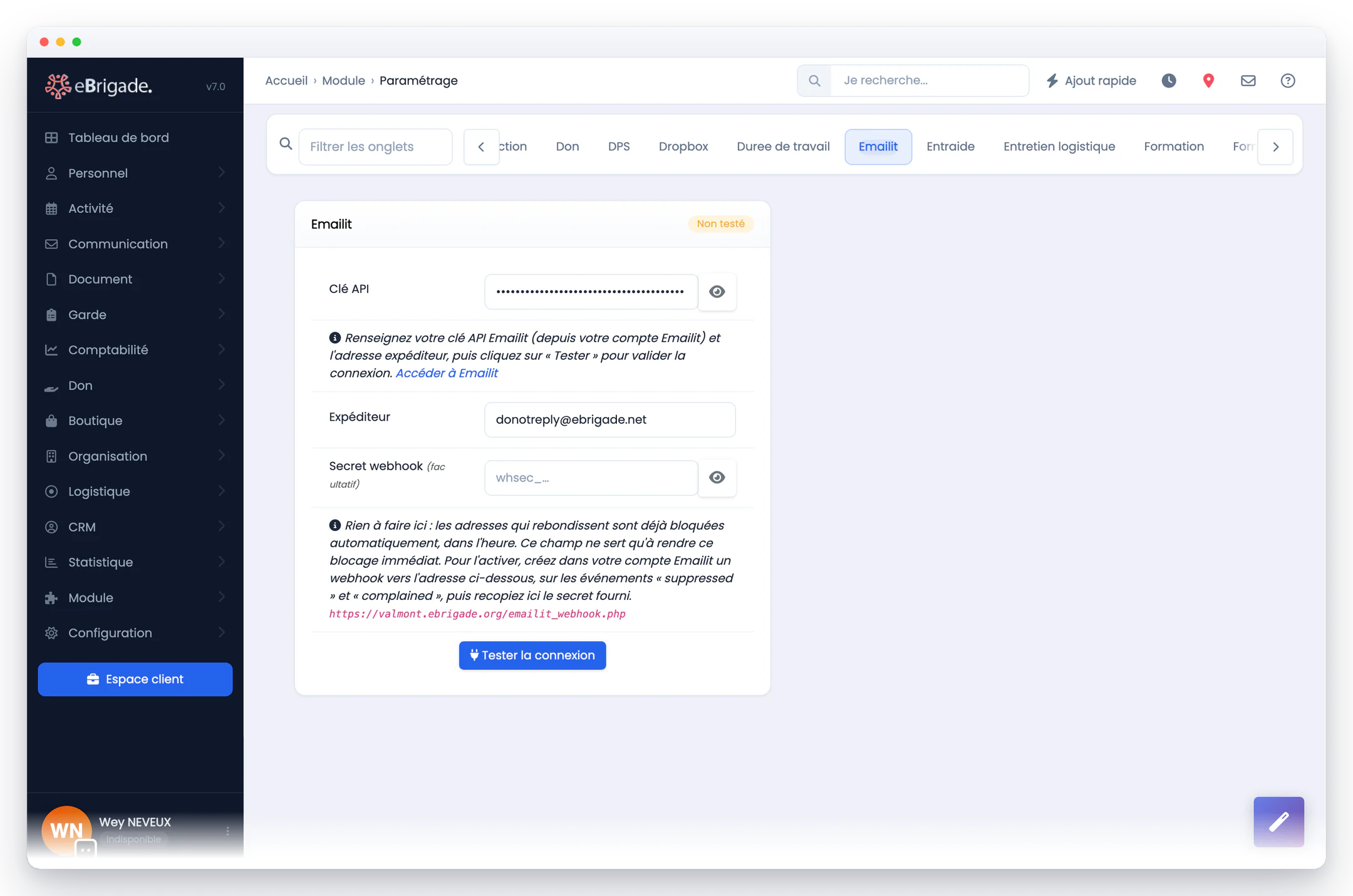
Task: Click the Expéditeur email field
Action: point(609,420)
